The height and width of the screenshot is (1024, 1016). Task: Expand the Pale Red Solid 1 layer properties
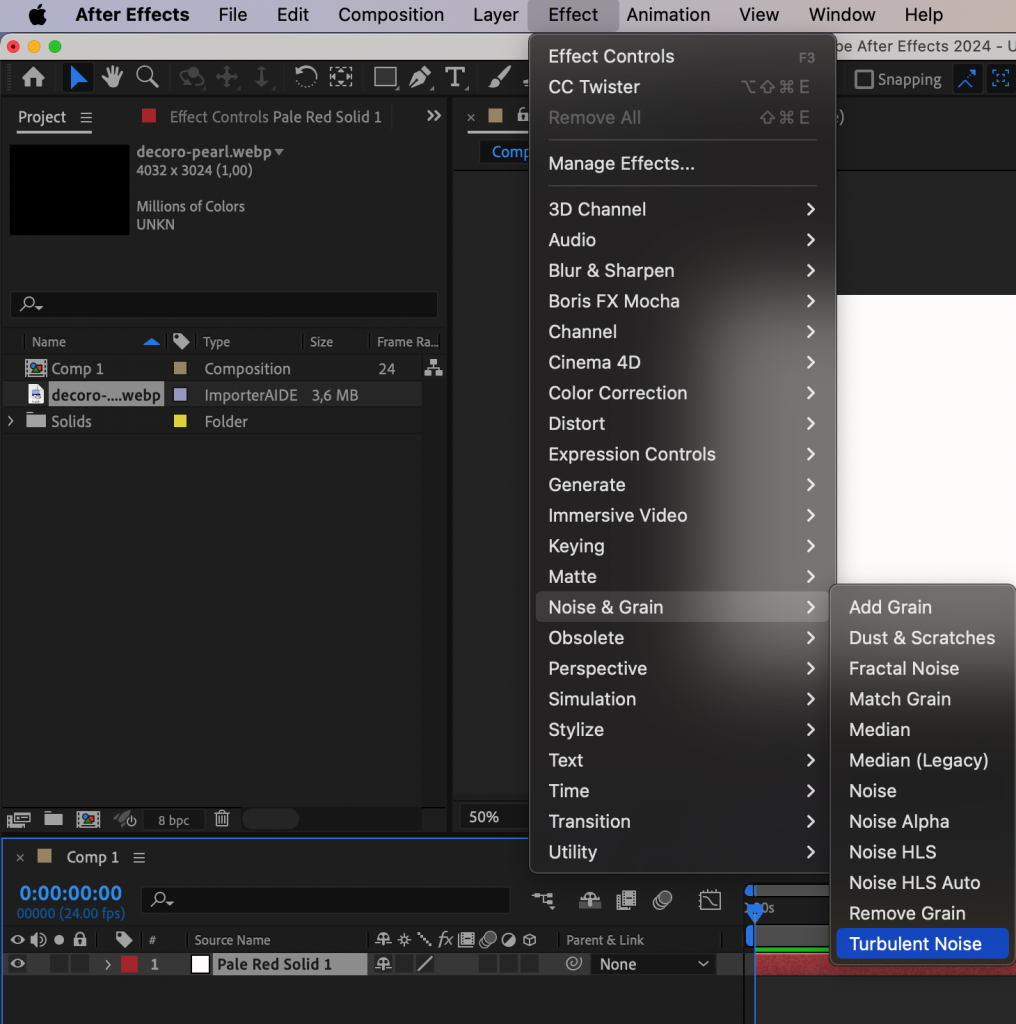tap(107, 964)
